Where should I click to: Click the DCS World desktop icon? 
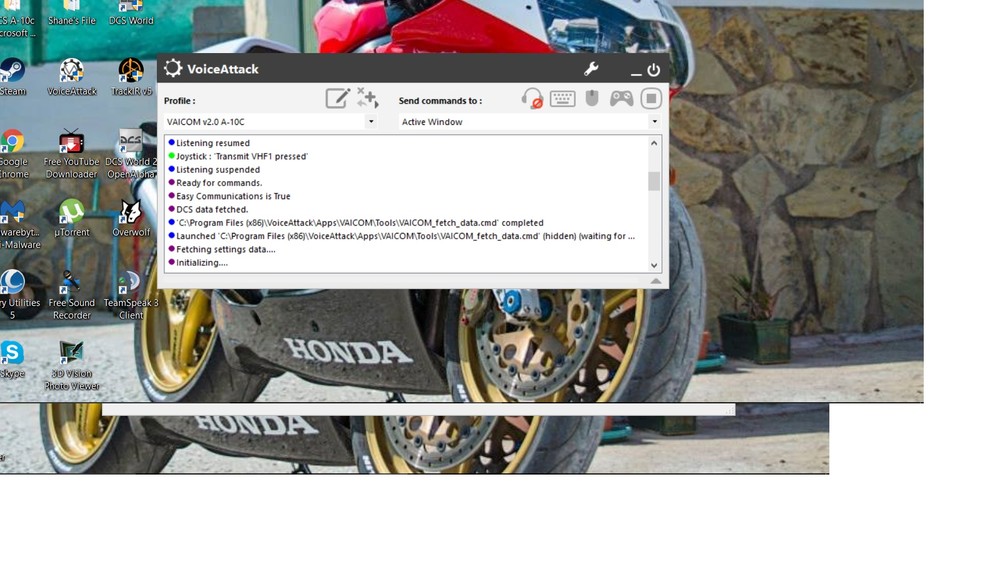click(131, 13)
